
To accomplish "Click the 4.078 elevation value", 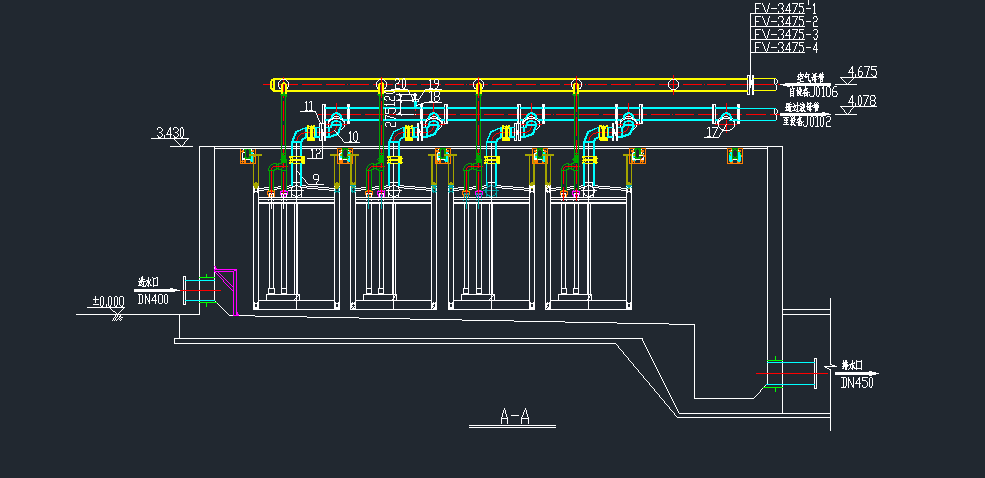I will tap(862, 101).
